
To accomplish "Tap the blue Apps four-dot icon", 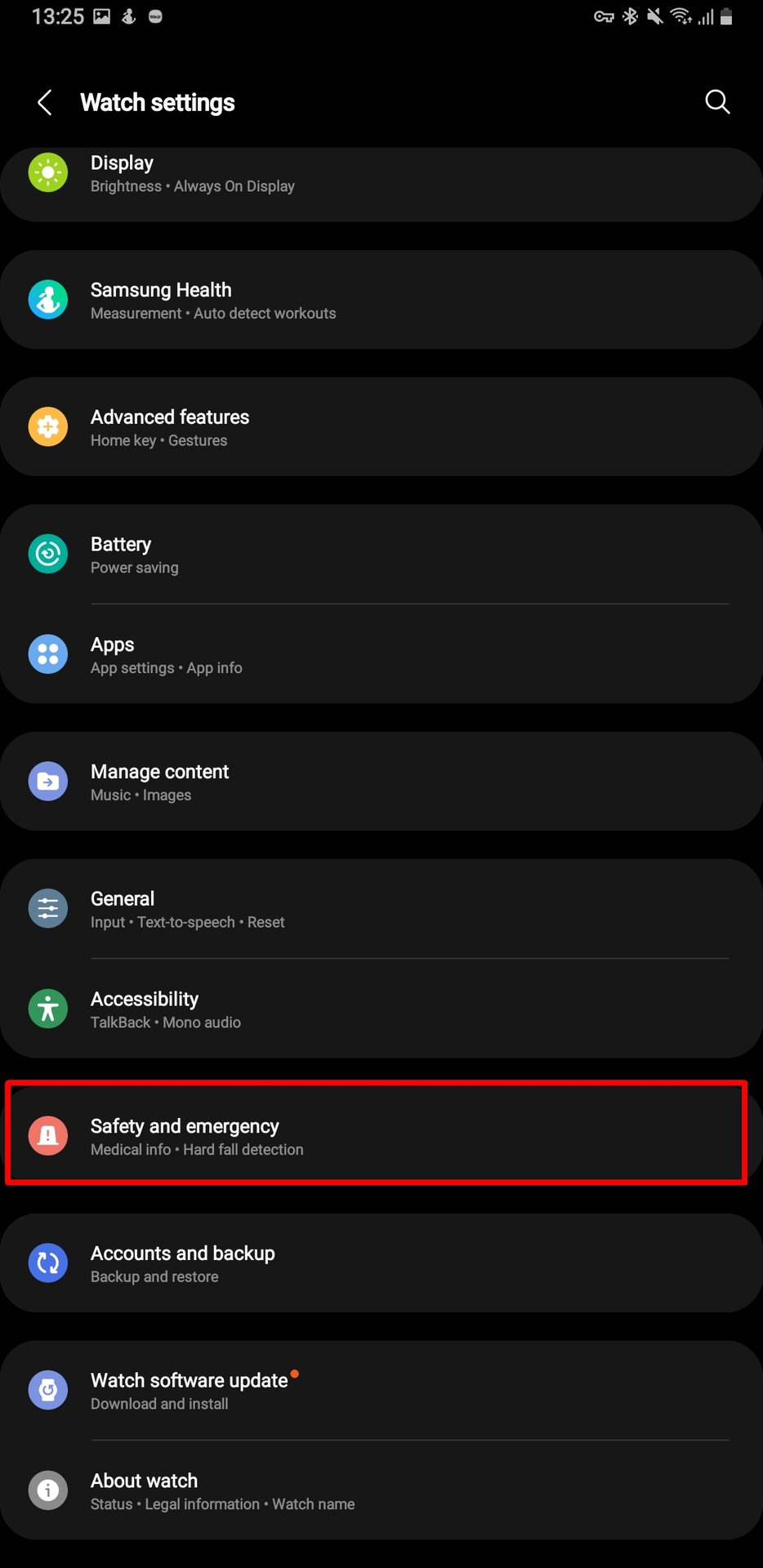I will coord(48,654).
